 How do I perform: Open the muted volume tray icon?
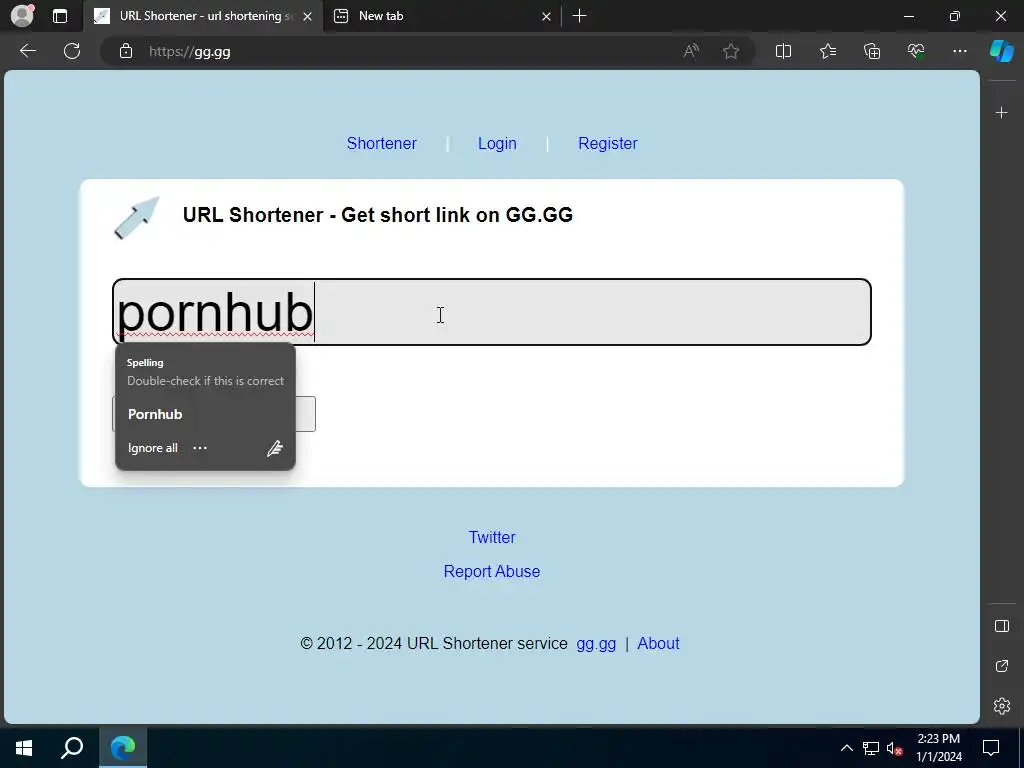click(894, 748)
